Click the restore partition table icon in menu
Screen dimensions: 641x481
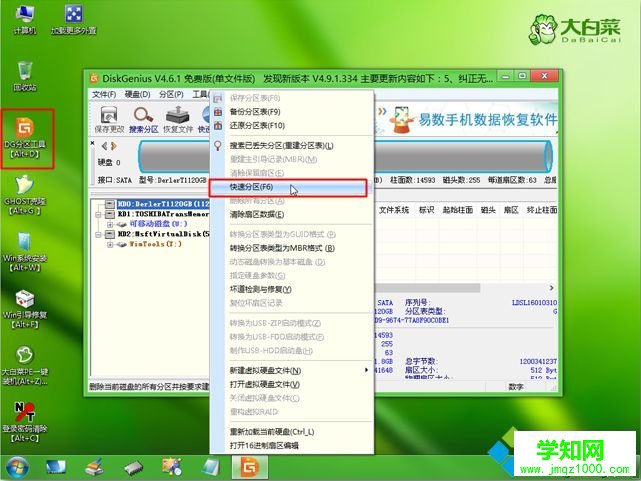tap(218, 125)
